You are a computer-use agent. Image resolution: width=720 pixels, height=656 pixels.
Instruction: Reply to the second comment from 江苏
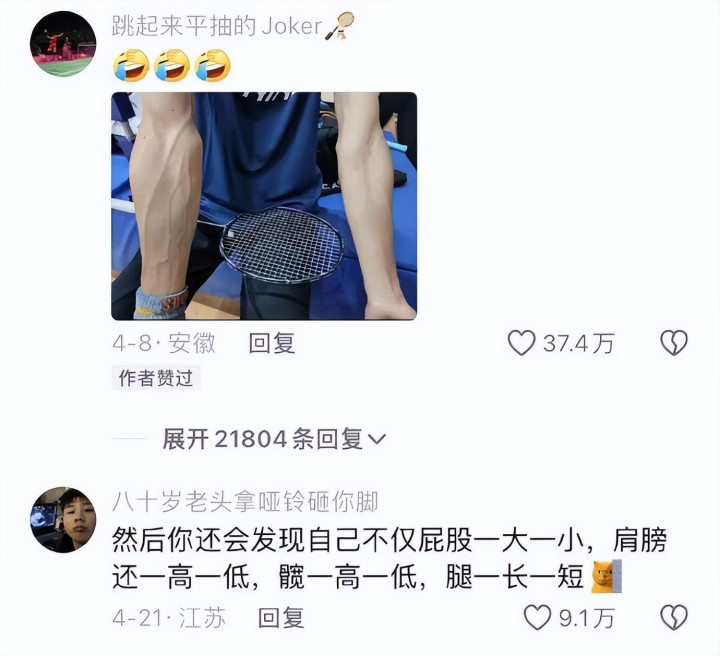click(x=281, y=618)
